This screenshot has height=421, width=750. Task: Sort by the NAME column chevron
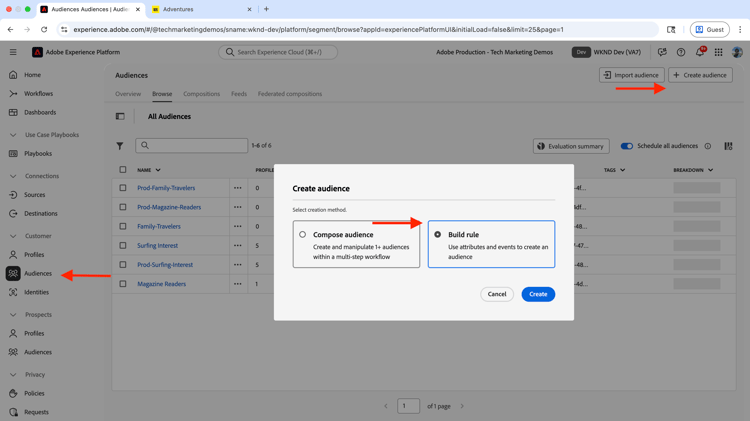158,170
